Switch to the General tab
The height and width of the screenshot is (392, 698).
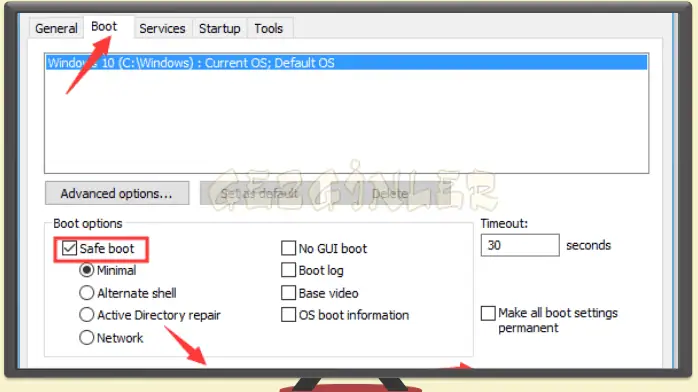coord(56,28)
